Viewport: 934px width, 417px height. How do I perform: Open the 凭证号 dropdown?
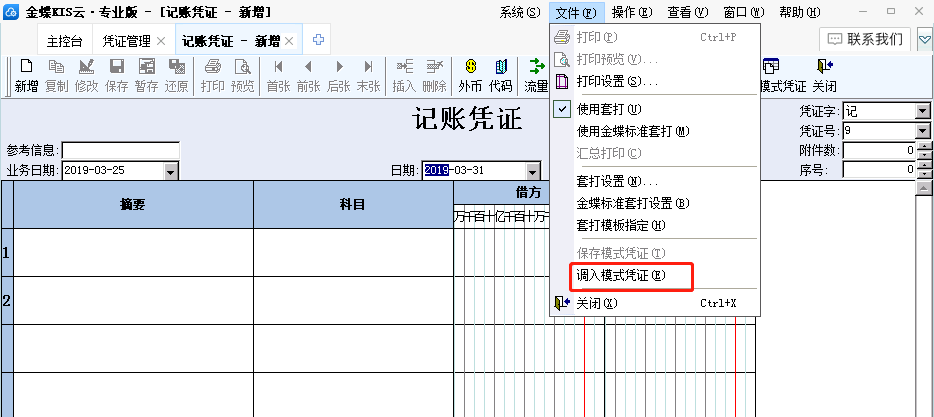923,130
